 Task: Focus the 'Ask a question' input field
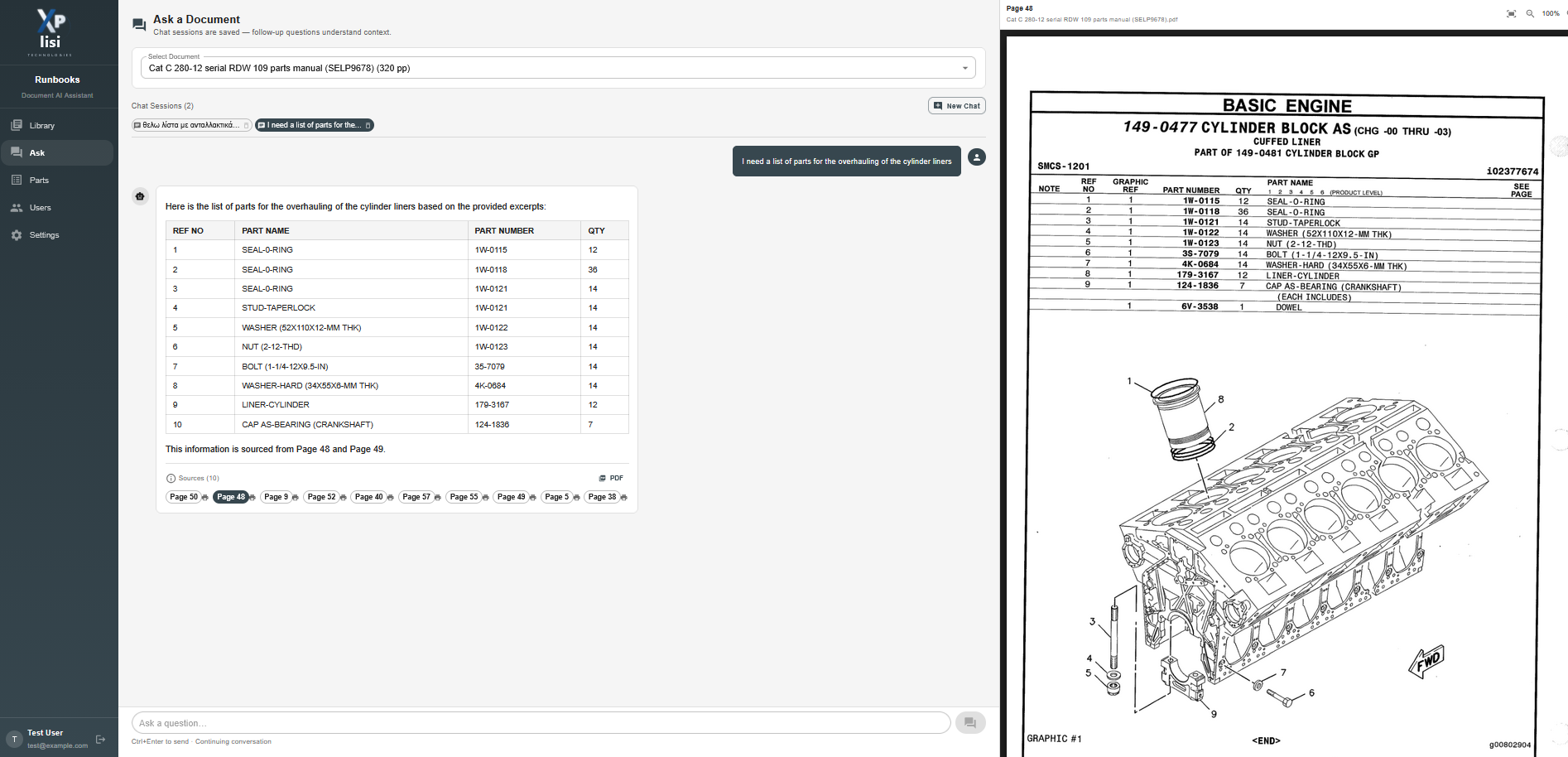point(541,723)
